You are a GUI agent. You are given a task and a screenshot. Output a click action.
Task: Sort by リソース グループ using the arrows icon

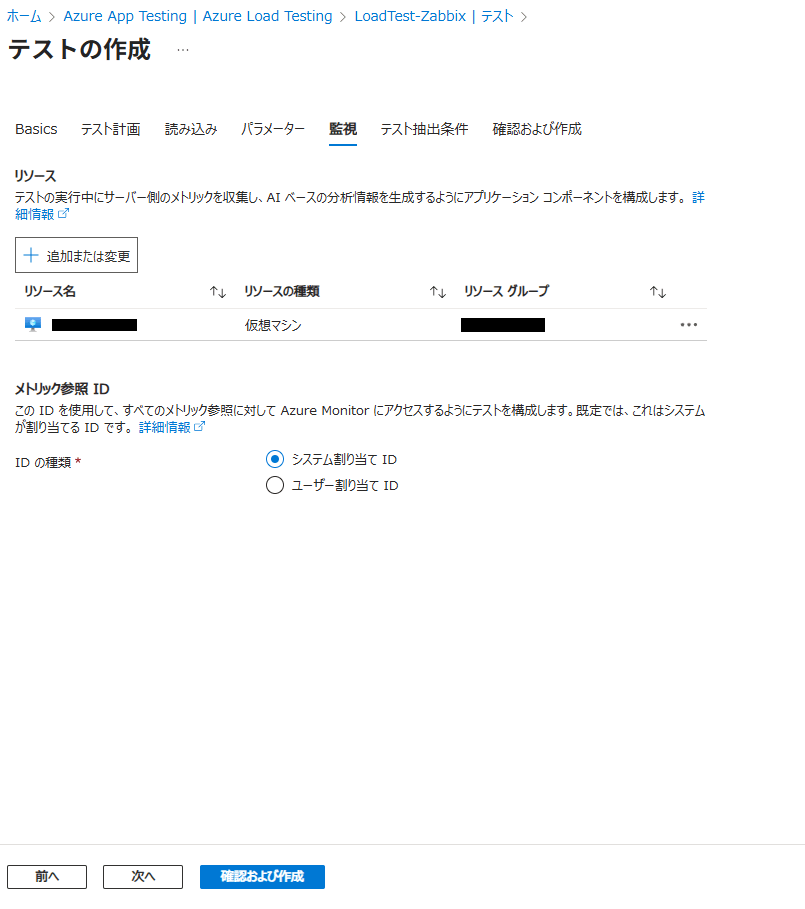(657, 292)
